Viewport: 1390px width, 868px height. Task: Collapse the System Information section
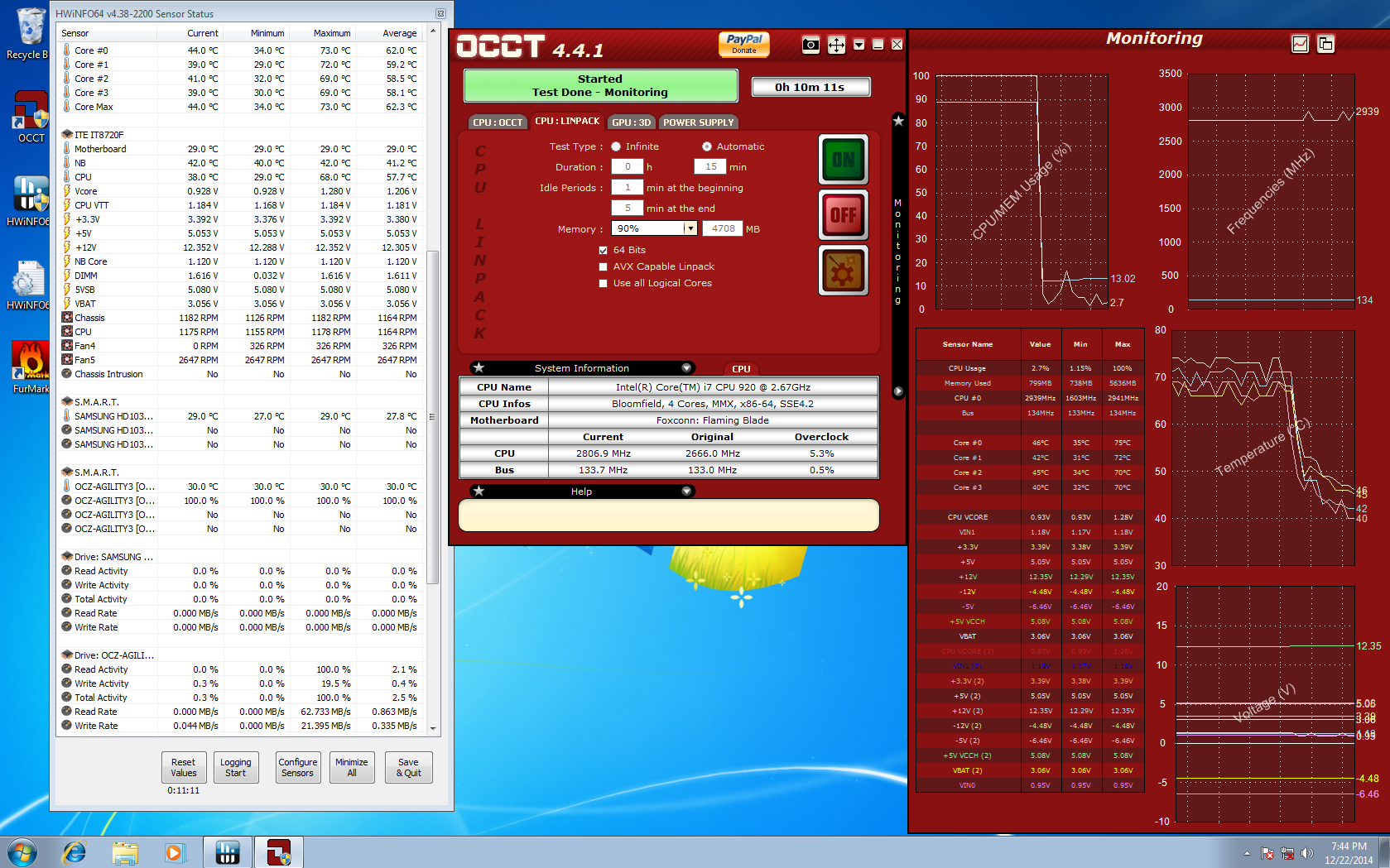686,368
